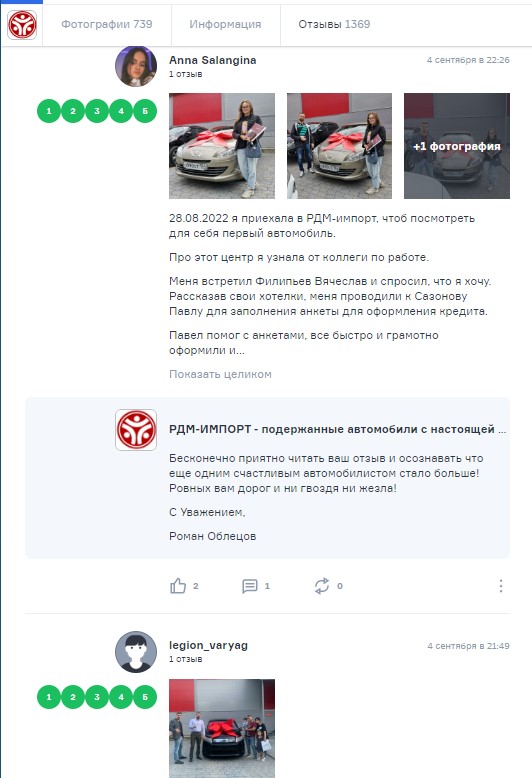This screenshot has width=532, height=778.
Task: Open Anna Salangina's profile avatar
Action: coord(136,66)
